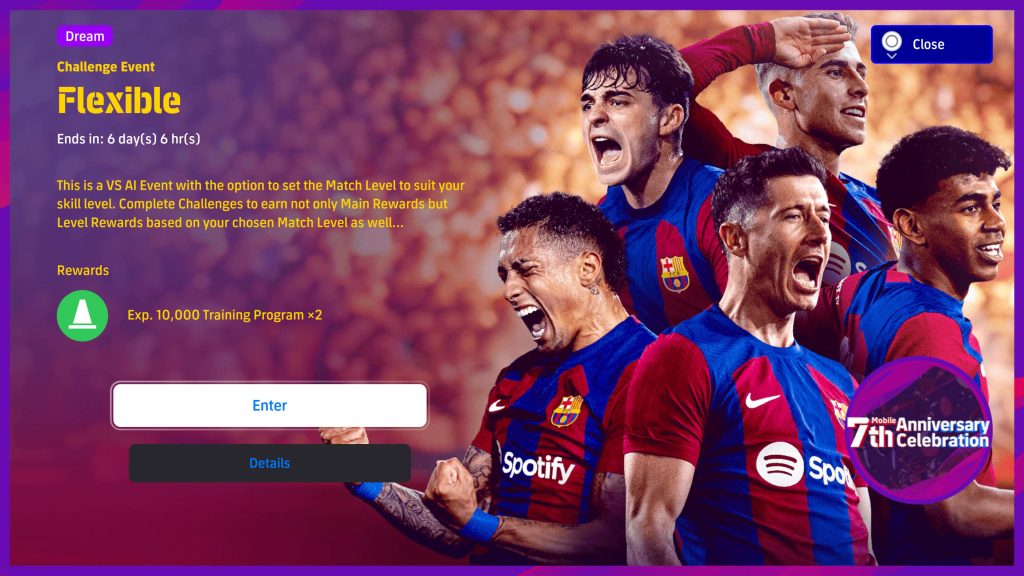The height and width of the screenshot is (576, 1024).
Task: Click the green training cone reward icon
Action: tap(82, 315)
